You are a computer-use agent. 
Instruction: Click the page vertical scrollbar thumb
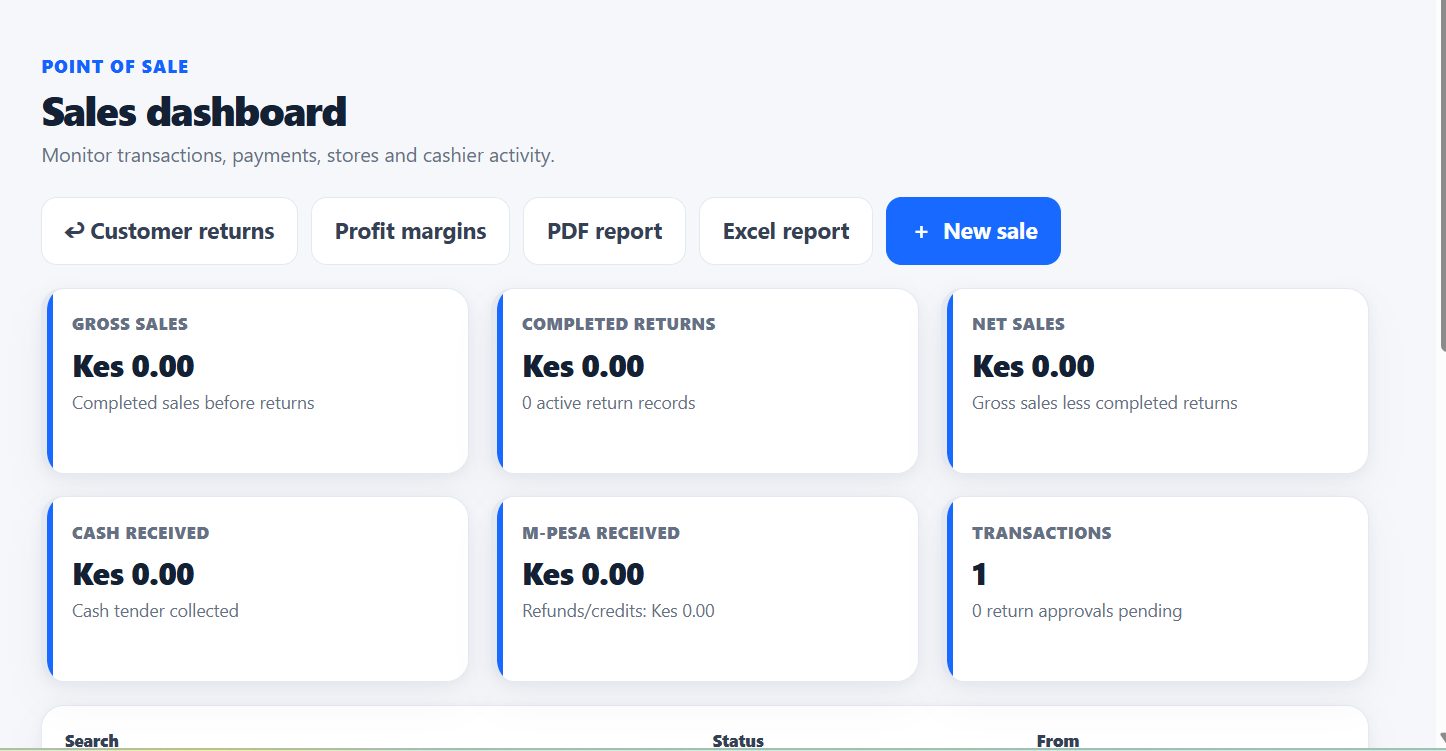(1442, 175)
